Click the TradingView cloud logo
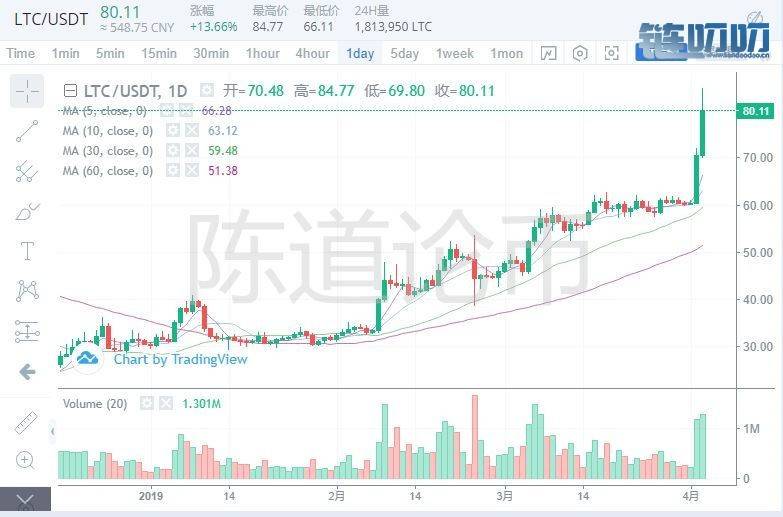The height and width of the screenshot is (517, 783). pyautogui.click(x=87, y=358)
